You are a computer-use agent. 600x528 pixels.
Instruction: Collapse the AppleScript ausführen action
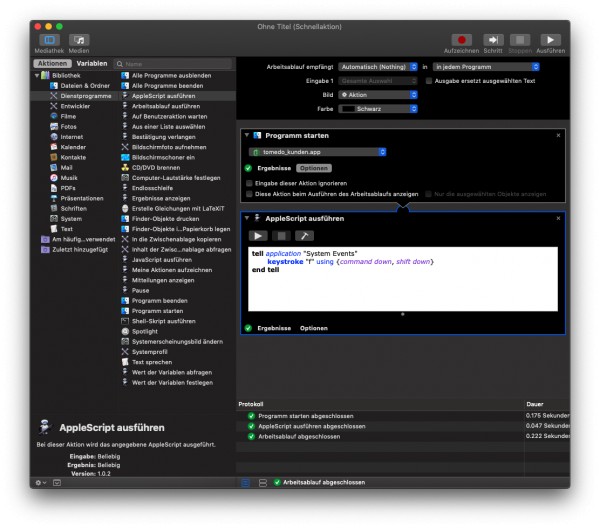pyautogui.click(x=247, y=218)
